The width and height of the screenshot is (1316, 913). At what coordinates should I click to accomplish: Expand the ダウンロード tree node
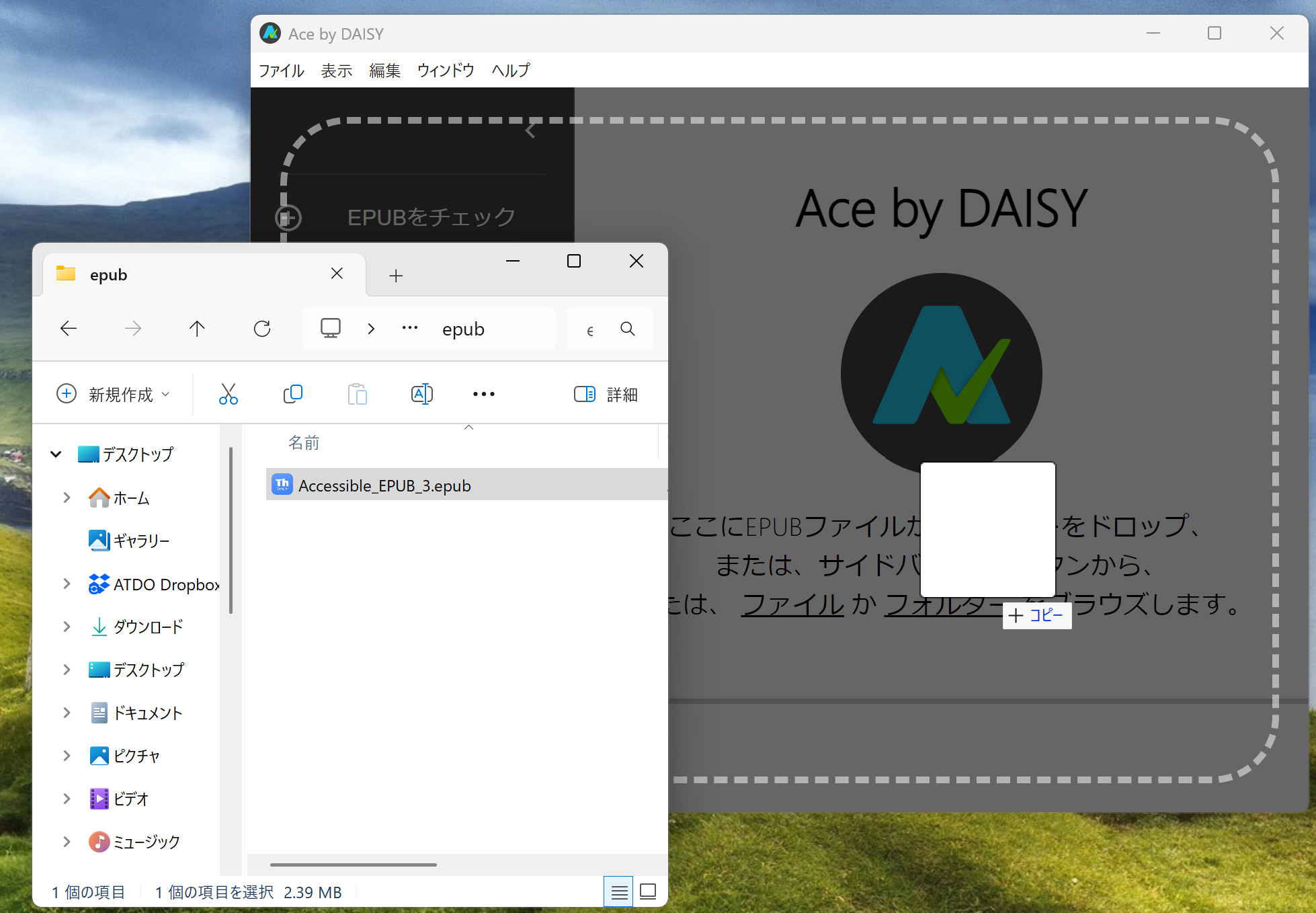(x=67, y=627)
